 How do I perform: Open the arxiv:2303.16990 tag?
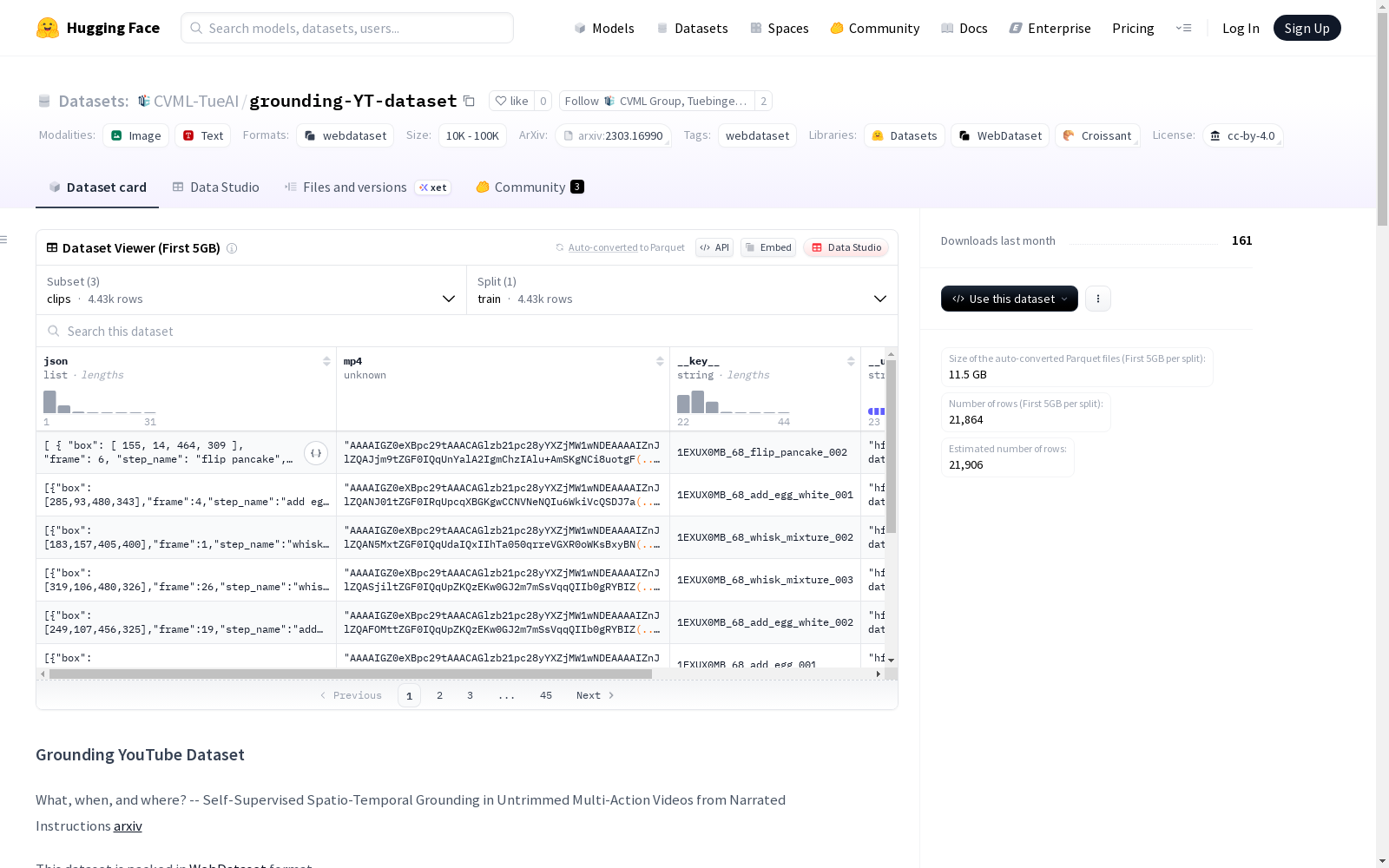[x=613, y=135]
